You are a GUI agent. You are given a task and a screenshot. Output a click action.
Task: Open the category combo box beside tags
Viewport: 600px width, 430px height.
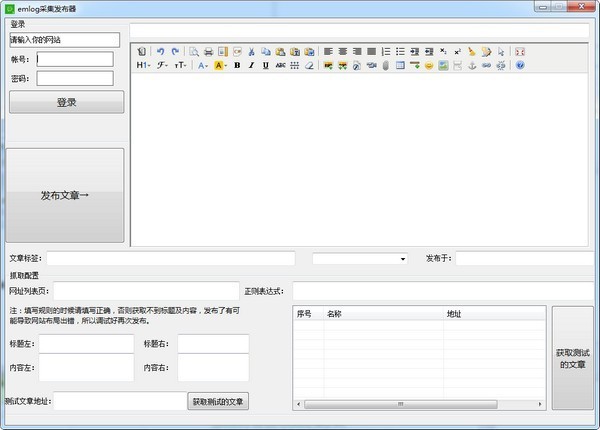pos(360,258)
